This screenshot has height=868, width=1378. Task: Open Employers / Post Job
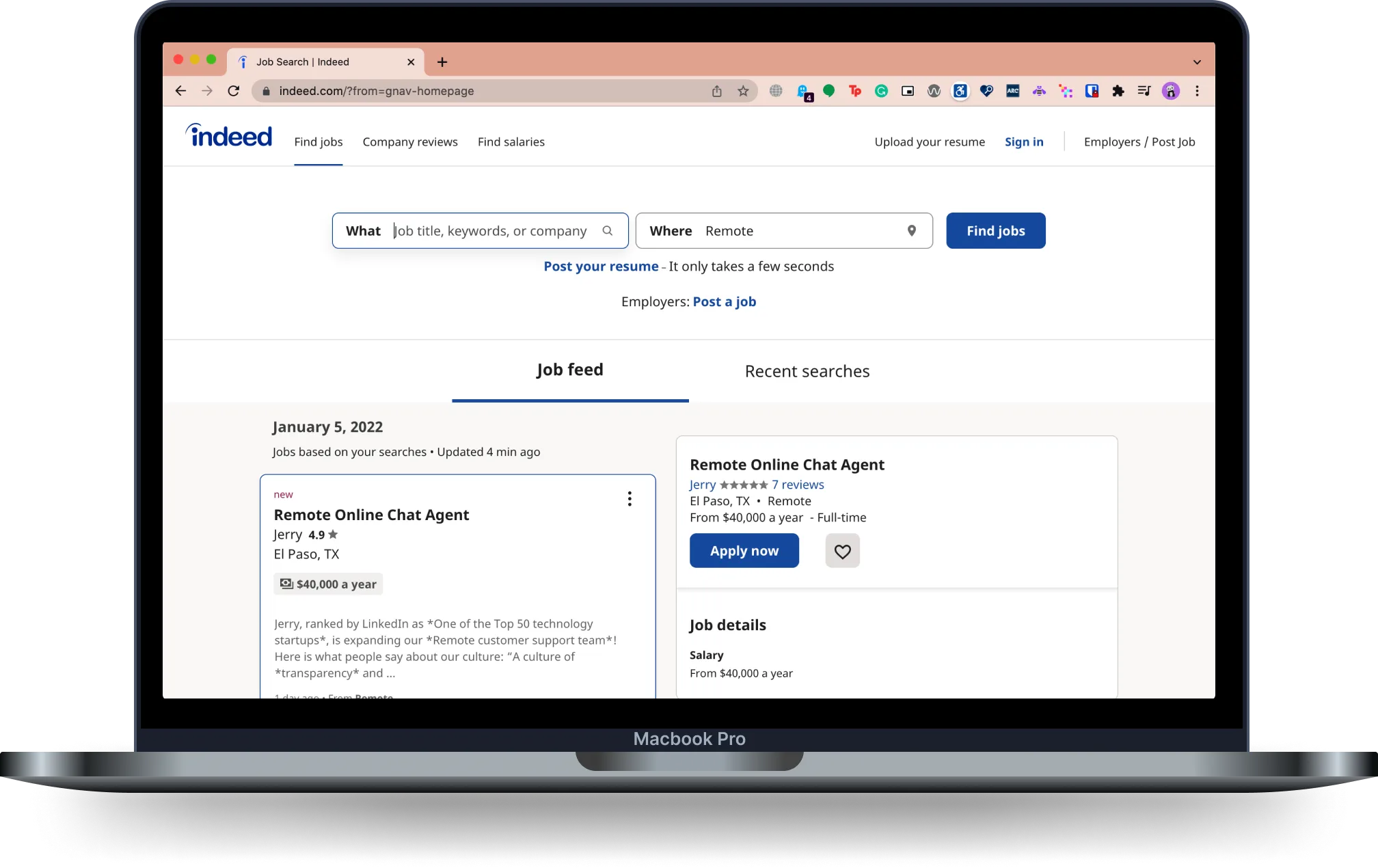point(1139,141)
